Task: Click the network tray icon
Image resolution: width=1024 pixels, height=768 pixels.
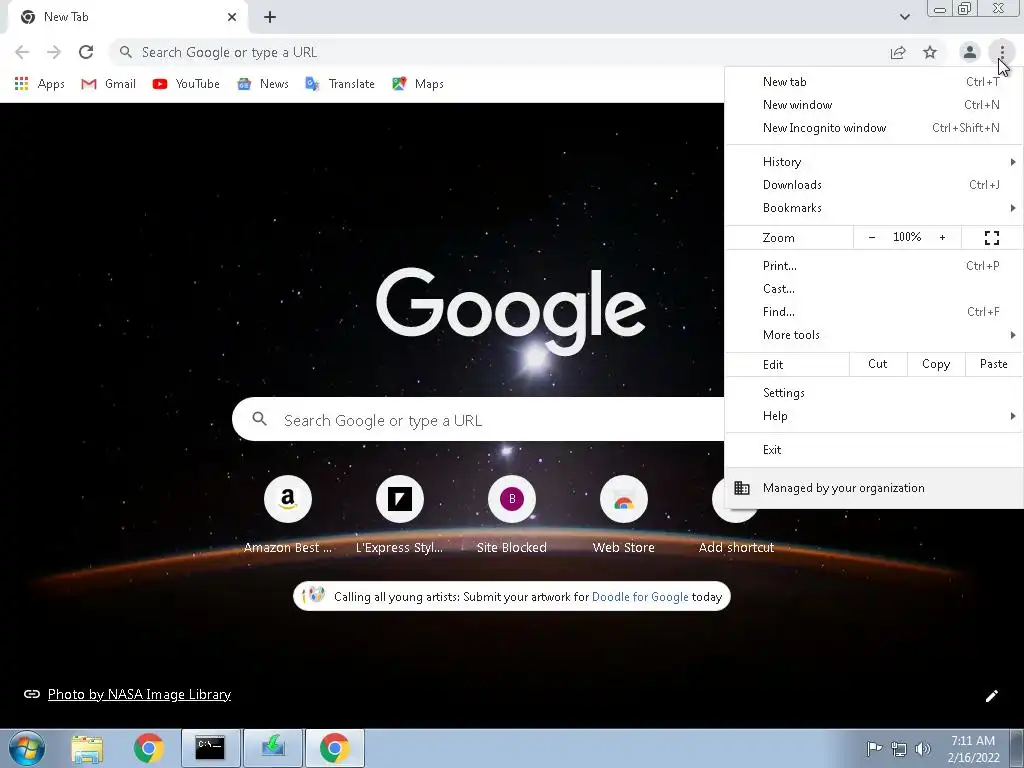Action: [899, 749]
